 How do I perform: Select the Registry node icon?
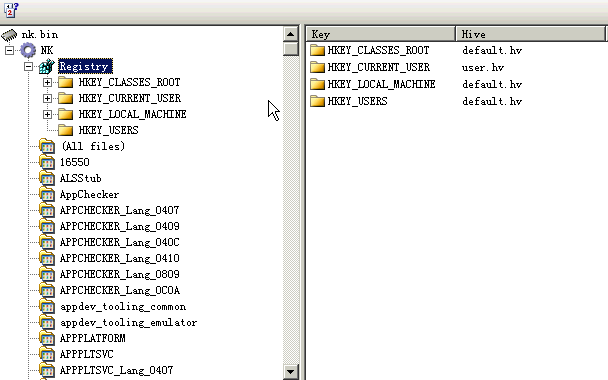(47, 66)
